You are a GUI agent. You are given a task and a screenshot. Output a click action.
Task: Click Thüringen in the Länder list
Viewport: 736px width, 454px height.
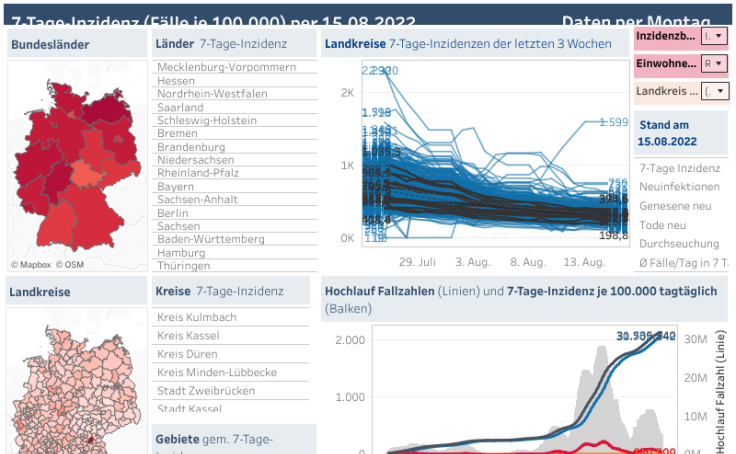coord(184,266)
